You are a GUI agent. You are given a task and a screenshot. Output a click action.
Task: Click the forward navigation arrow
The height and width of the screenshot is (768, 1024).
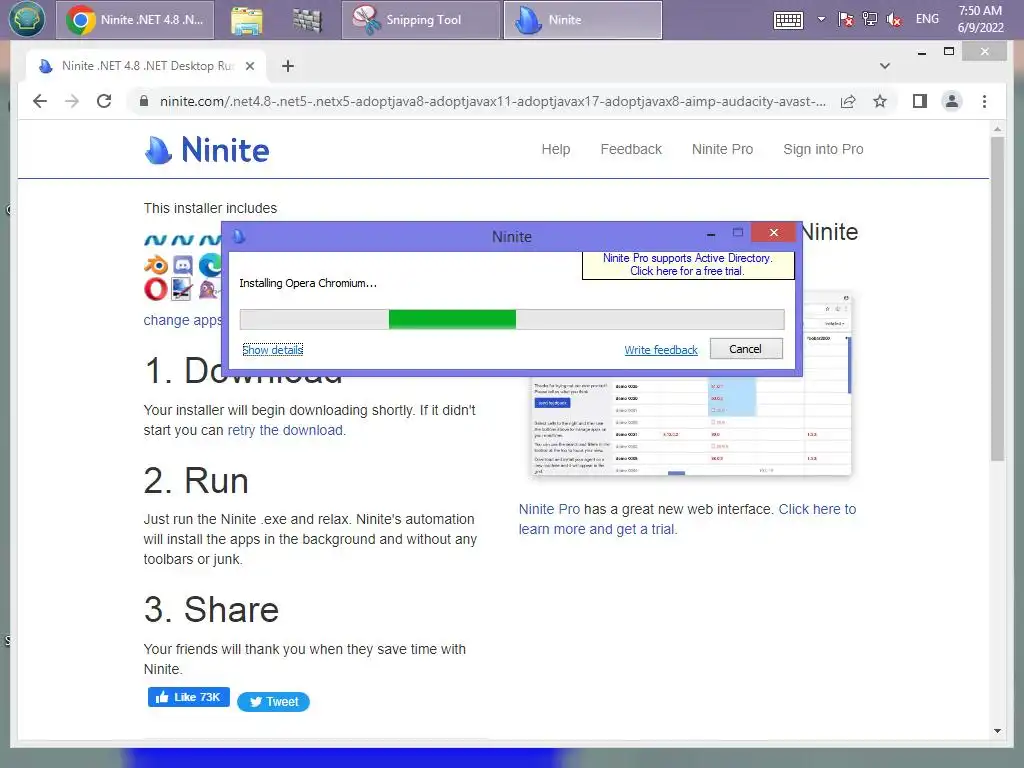(72, 101)
